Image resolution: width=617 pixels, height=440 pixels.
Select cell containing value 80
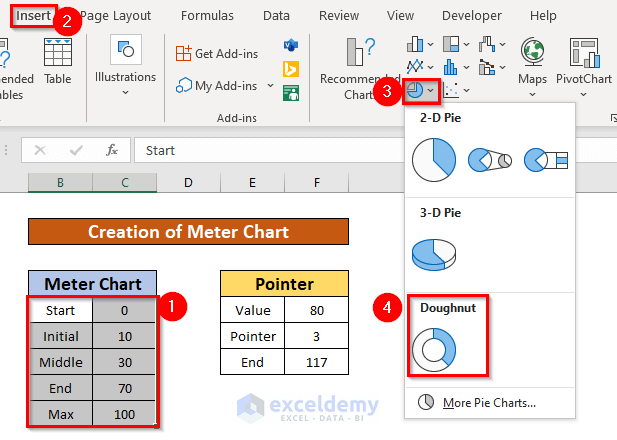pyautogui.click(x=316, y=310)
